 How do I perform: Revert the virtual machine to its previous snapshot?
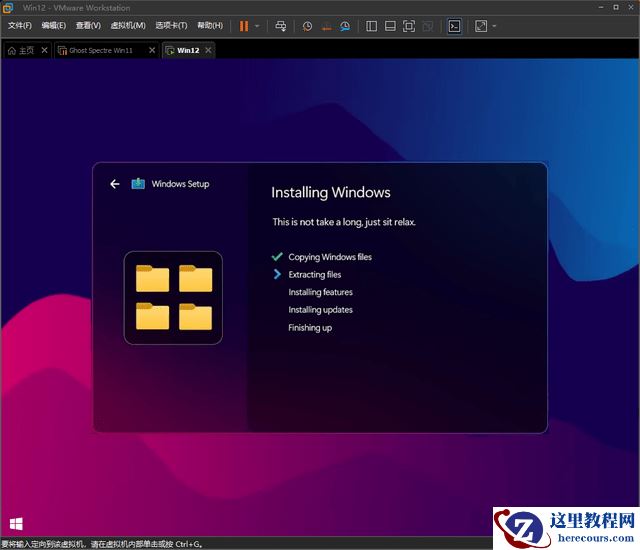pos(326,27)
